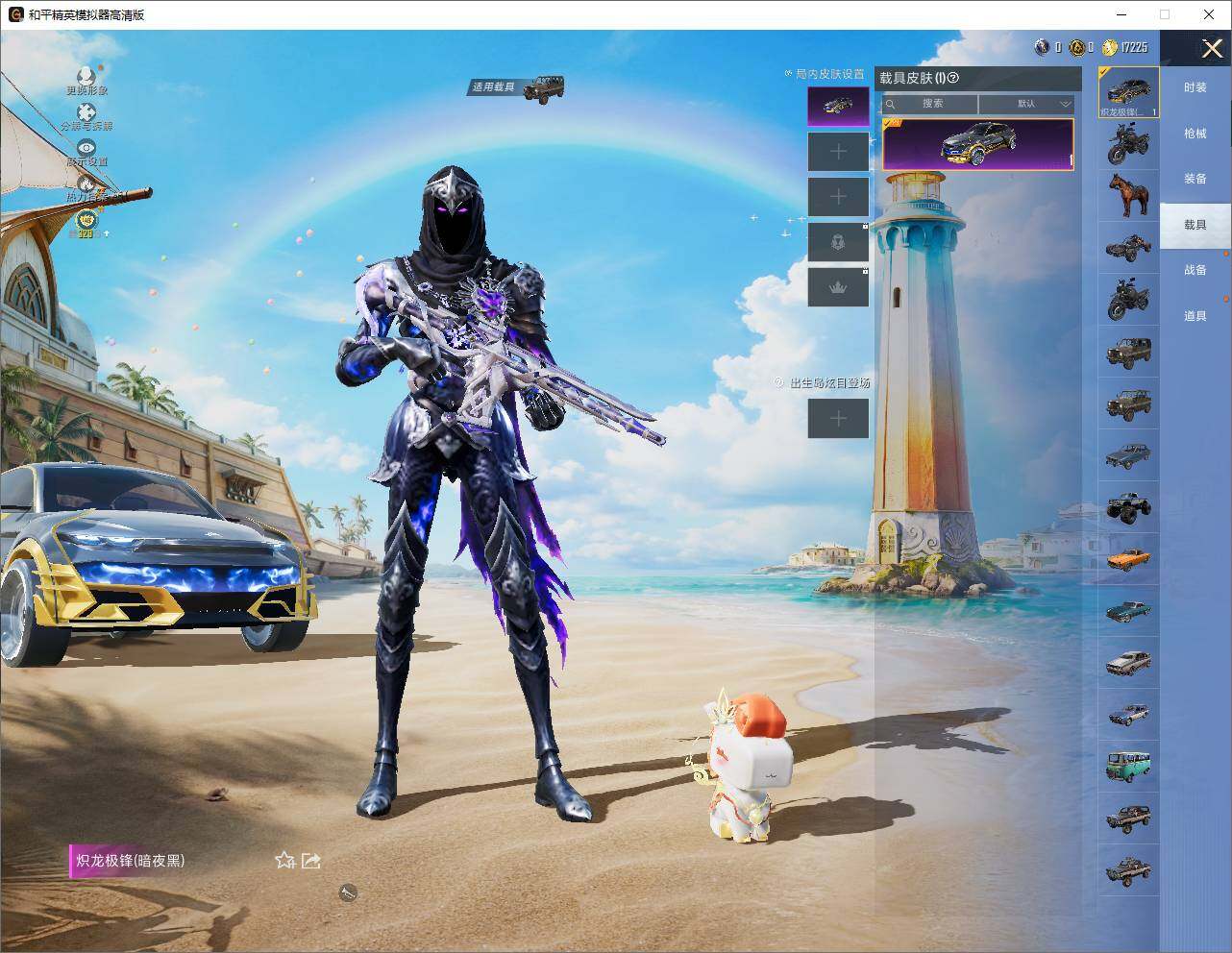Image resolution: width=1232 pixels, height=953 pixels.
Task: Select the small blue-and-white hatchback category
Action: click(x=1129, y=715)
